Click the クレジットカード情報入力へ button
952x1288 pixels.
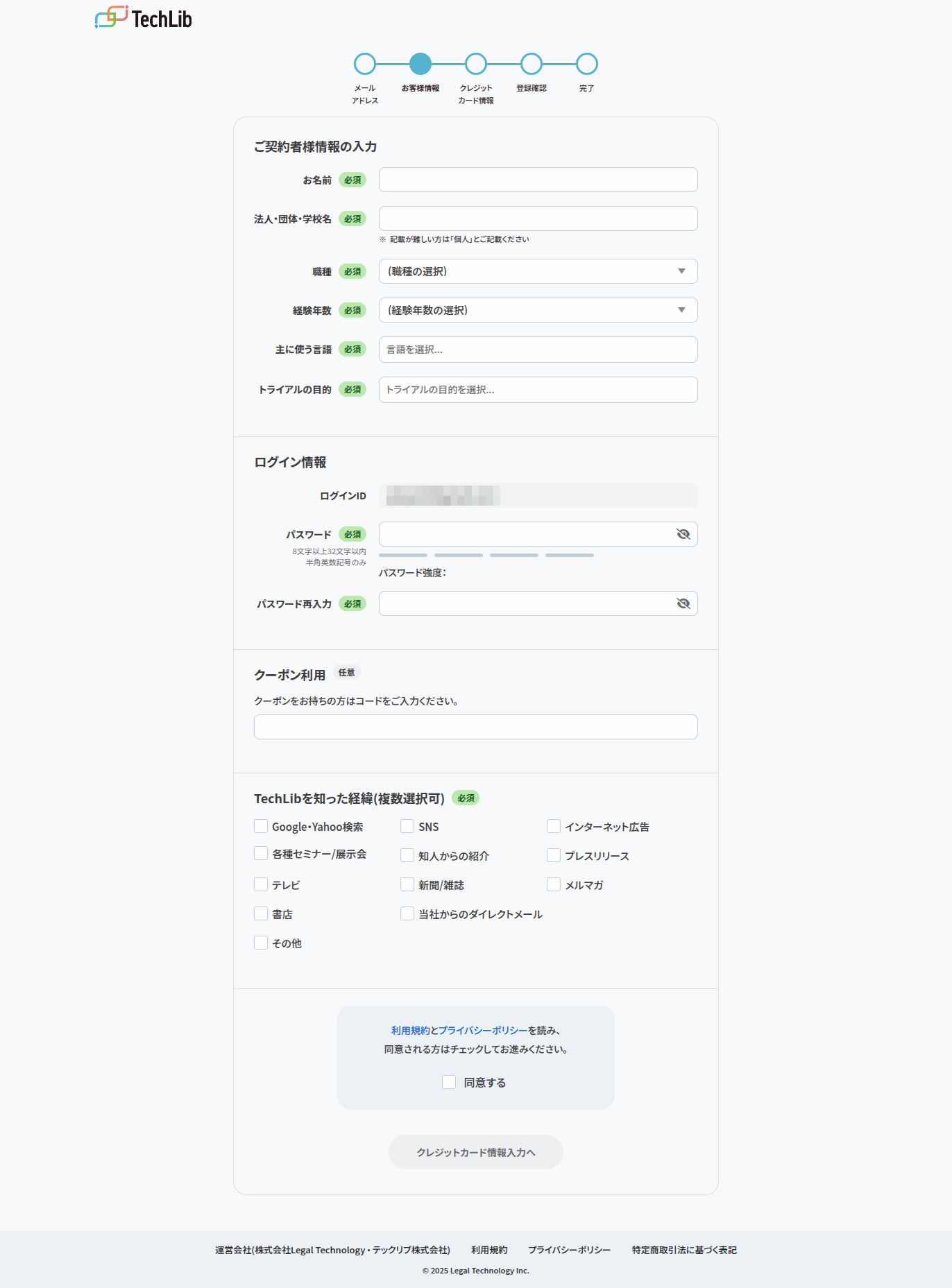pyautogui.click(x=476, y=1152)
